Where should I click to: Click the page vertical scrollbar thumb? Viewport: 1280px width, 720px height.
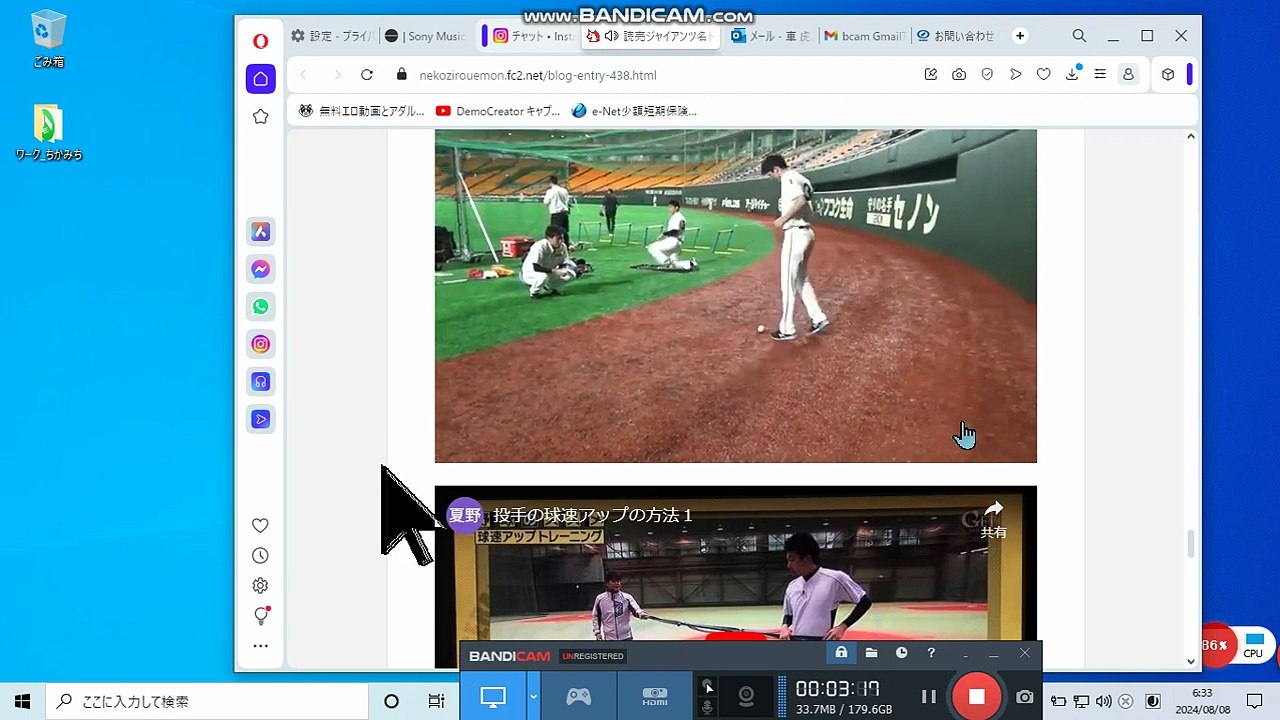click(1190, 545)
